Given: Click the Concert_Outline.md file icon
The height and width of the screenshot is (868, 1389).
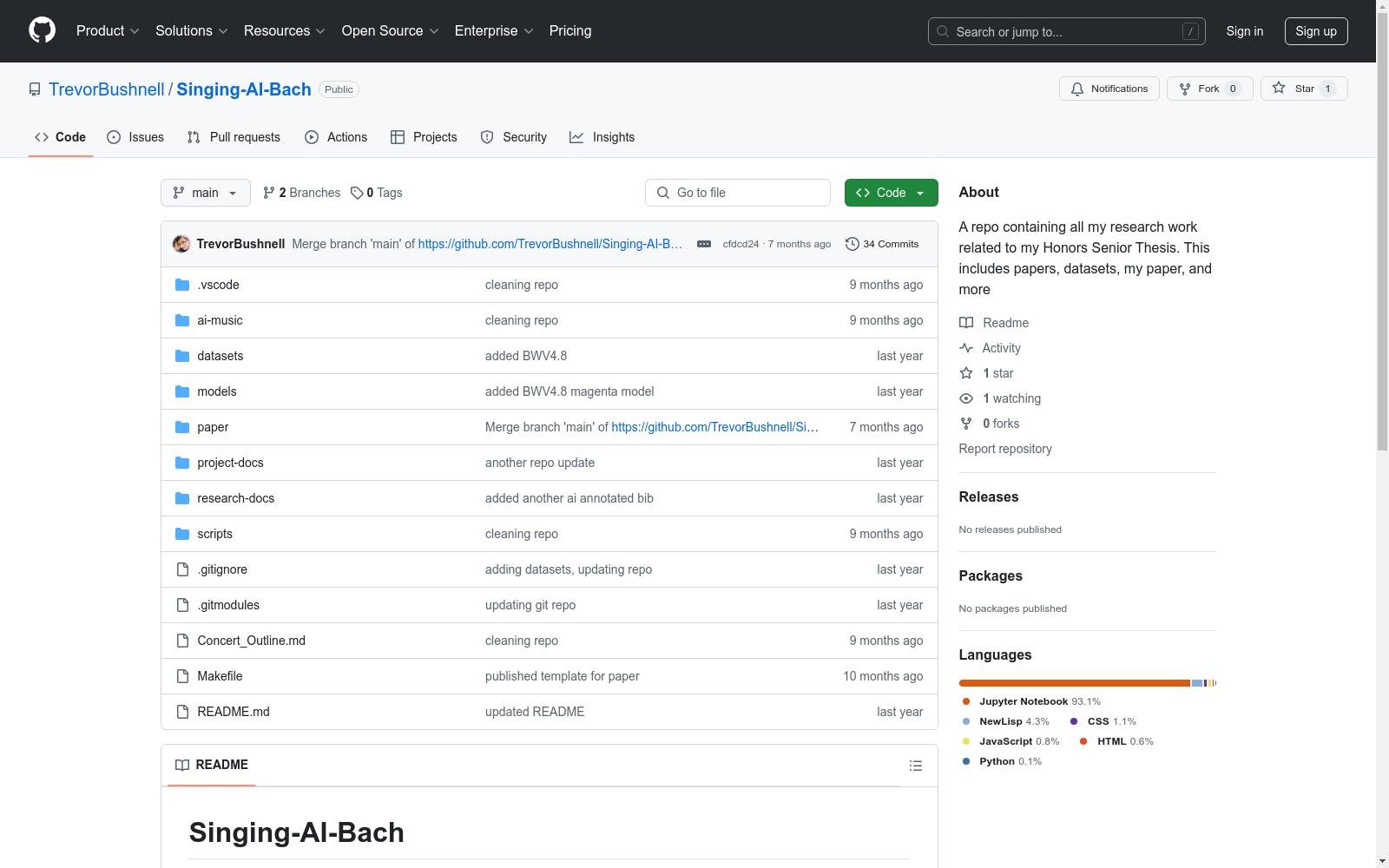Looking at the screenshot, I should (182, 641).
